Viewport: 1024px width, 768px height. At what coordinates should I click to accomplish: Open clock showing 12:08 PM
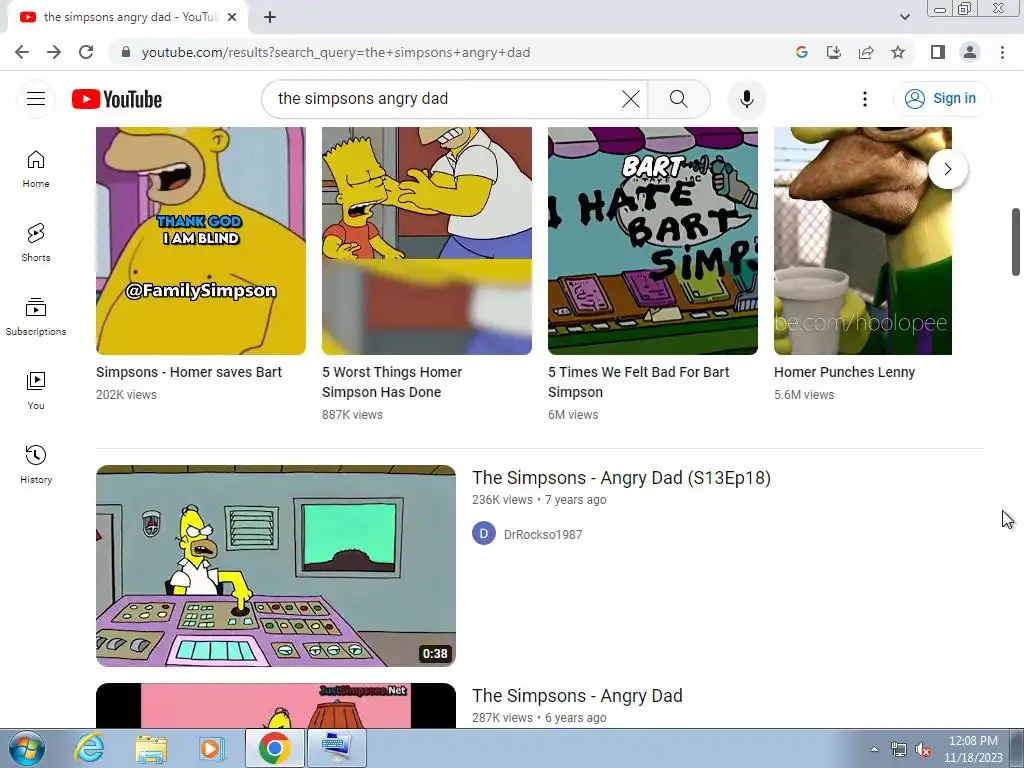click(x=973, y=749)
